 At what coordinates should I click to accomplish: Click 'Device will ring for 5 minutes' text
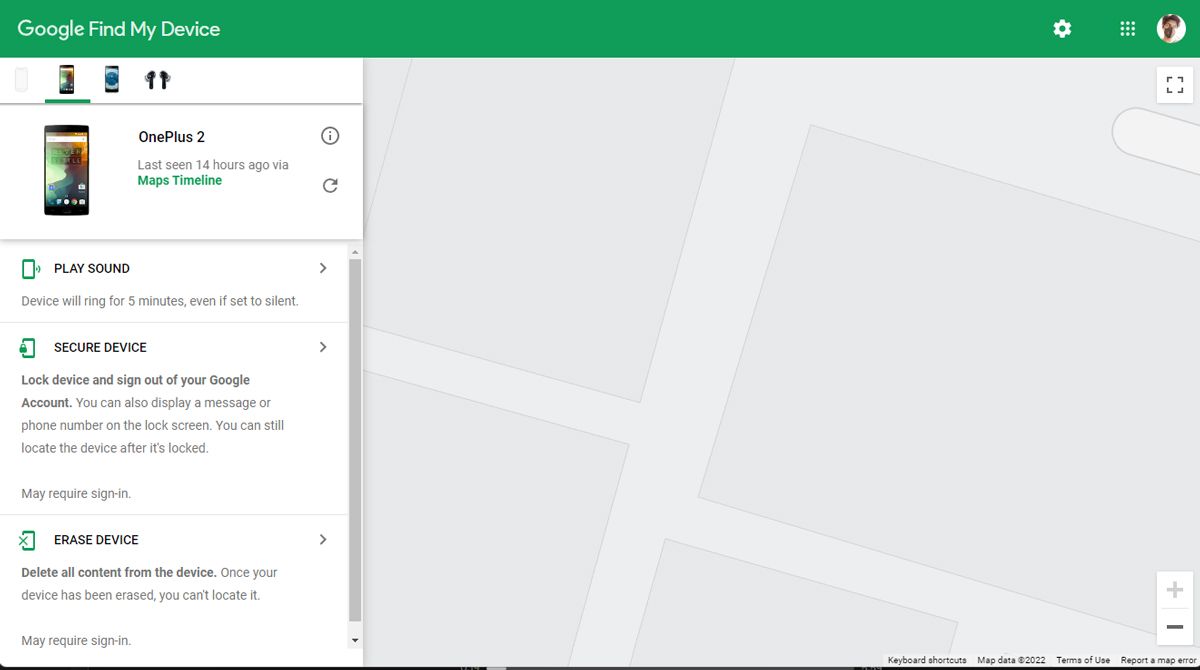(160, 301)
